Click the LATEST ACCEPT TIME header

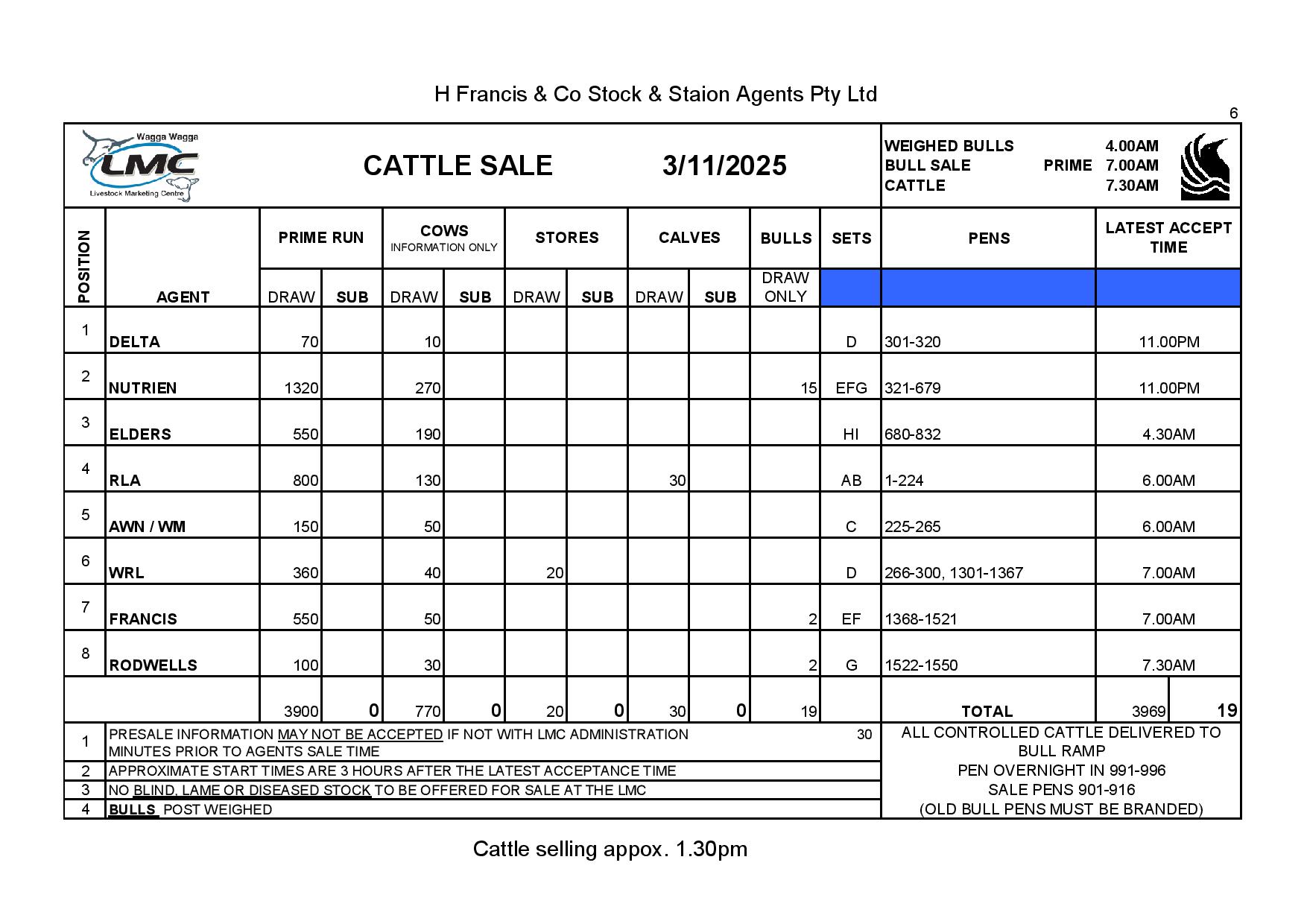(x=1168, y=238)
